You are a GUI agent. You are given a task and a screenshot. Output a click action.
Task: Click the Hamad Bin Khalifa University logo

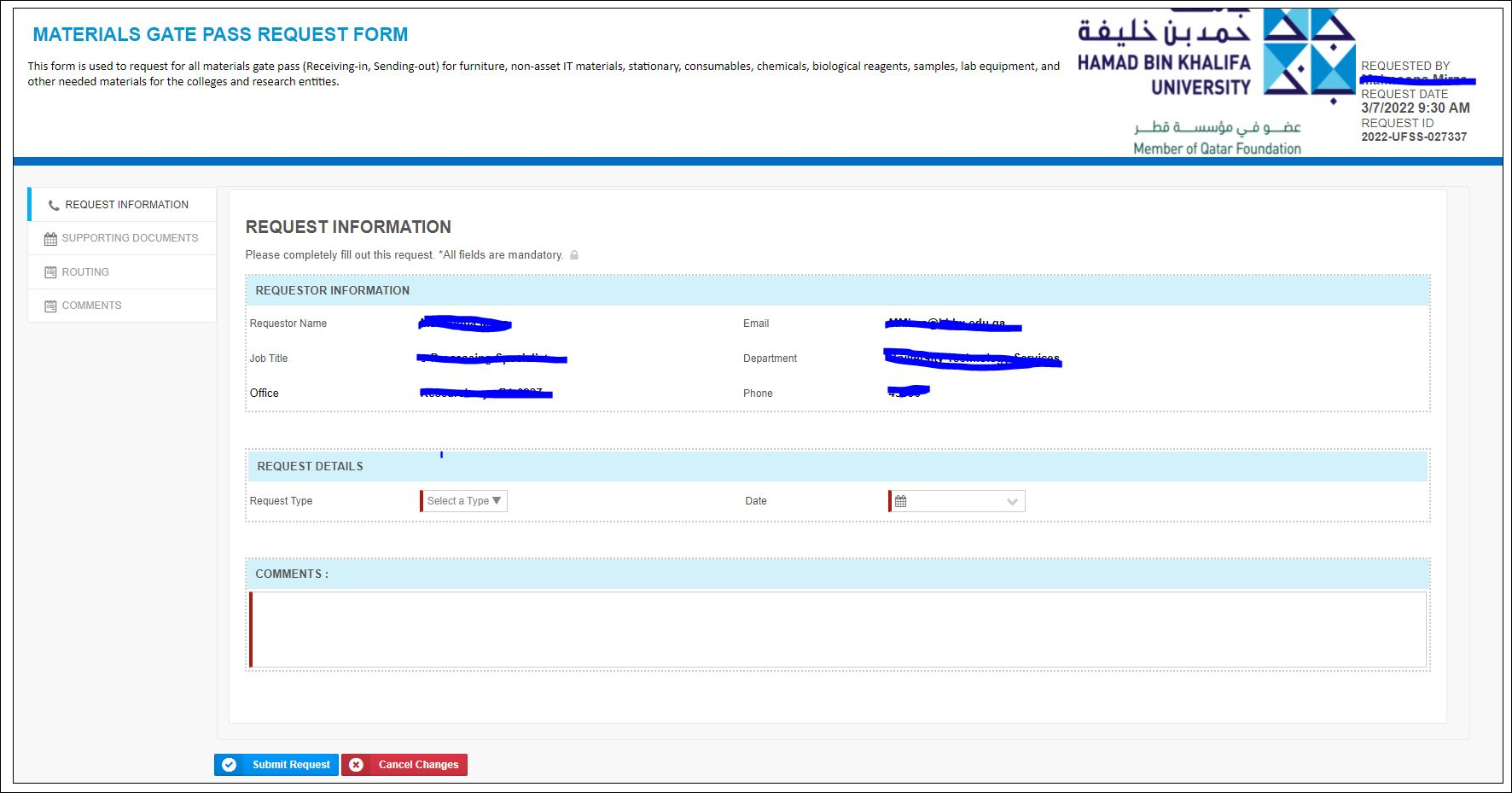click(1216, 83)
